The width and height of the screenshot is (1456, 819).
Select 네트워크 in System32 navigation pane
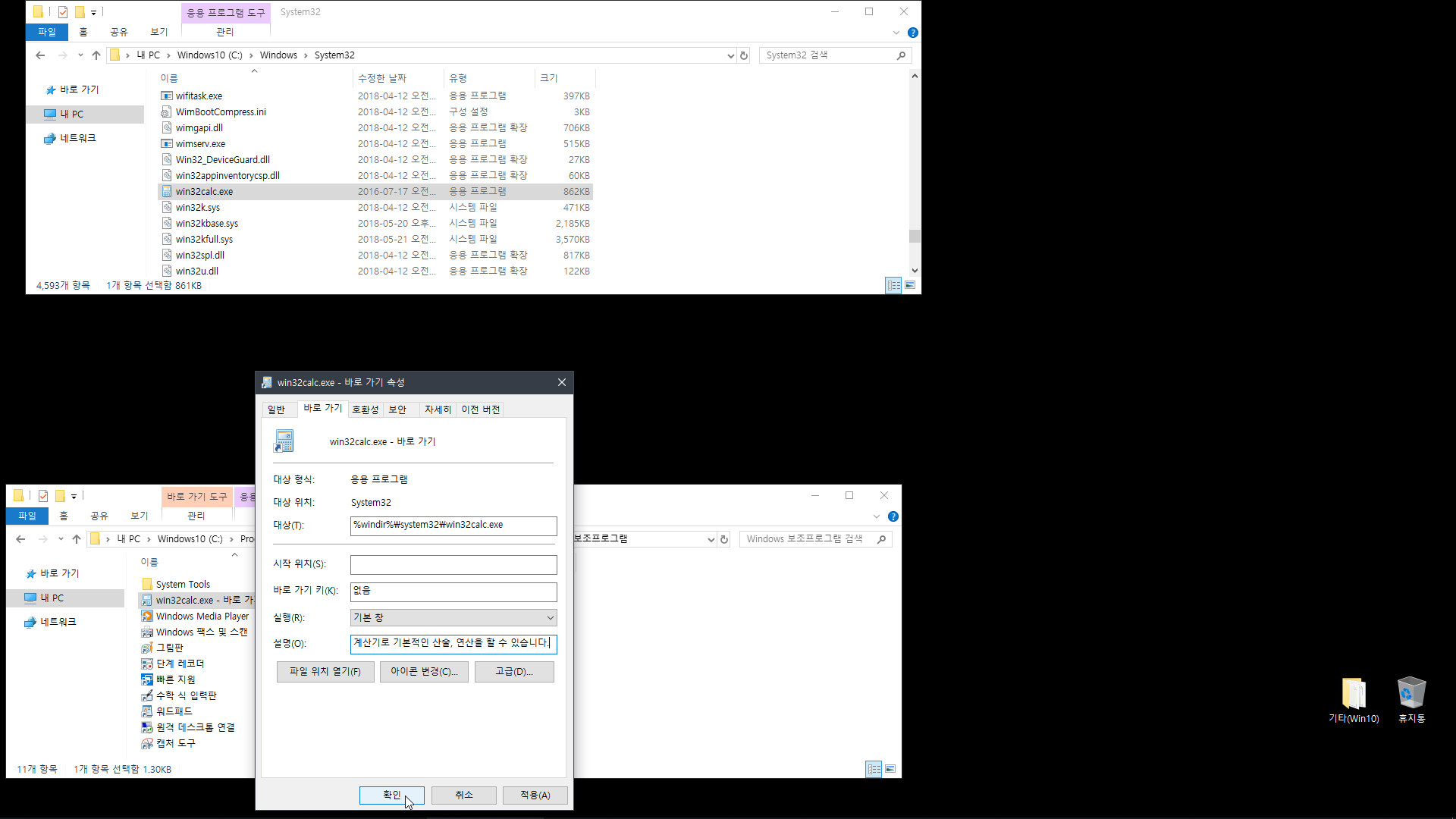coord(77,138)
